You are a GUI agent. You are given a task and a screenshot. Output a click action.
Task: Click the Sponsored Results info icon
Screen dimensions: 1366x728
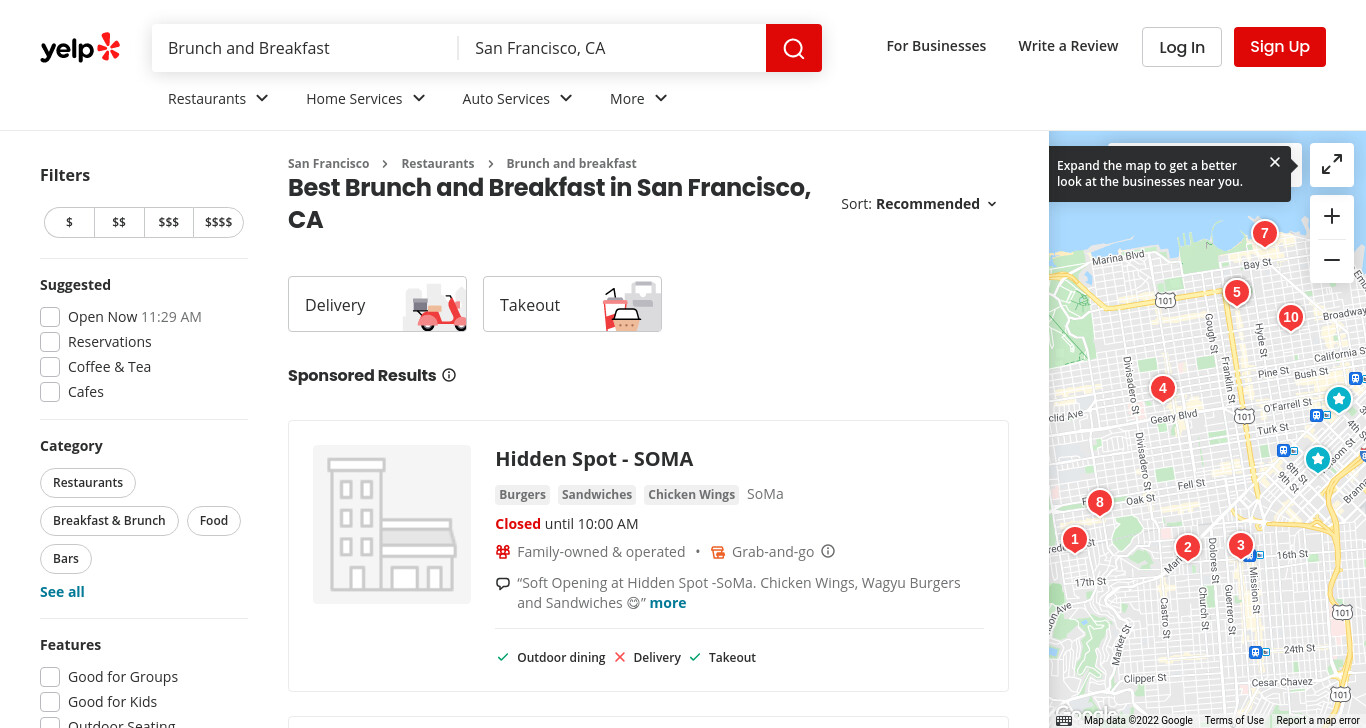pos(449,376)
